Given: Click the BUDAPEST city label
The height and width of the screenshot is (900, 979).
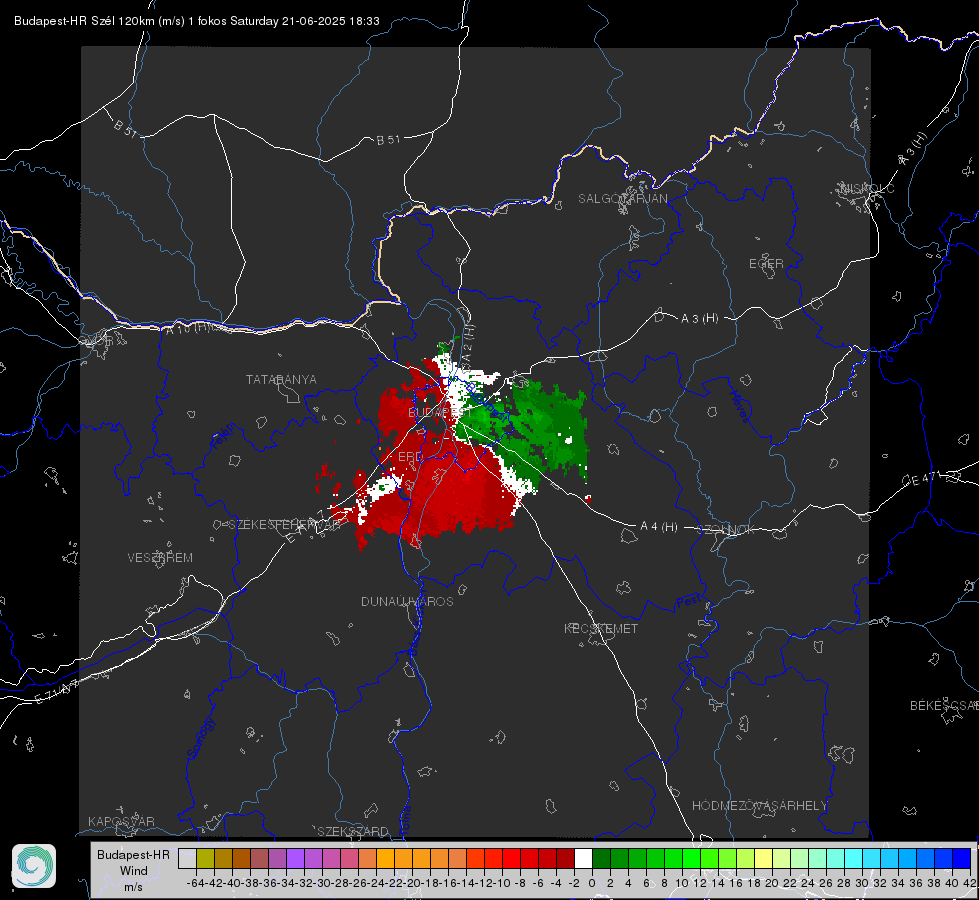Looking at the screenshot, I should point(440,412).
